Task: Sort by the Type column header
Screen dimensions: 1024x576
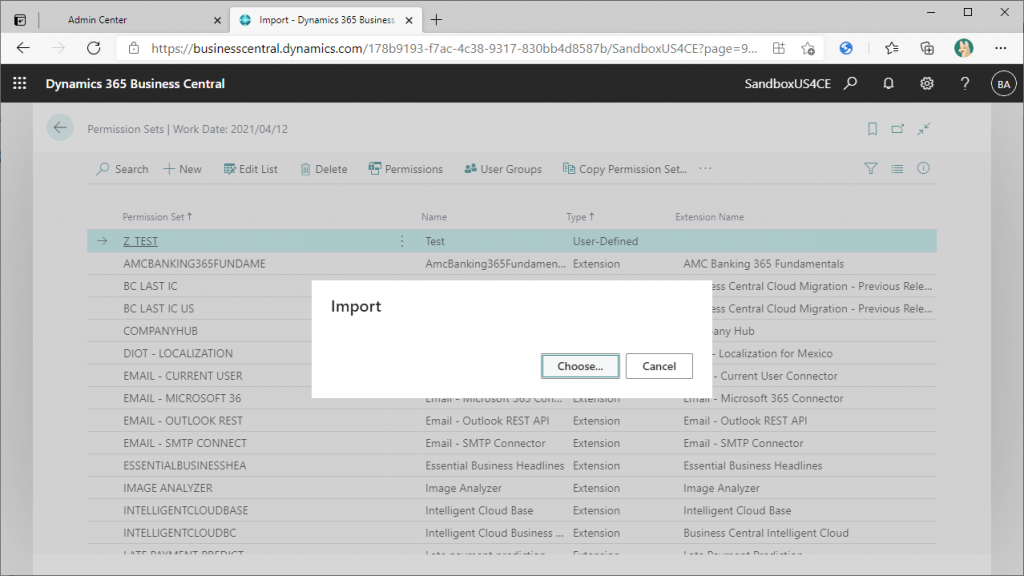Action: (x=580, y=217)
